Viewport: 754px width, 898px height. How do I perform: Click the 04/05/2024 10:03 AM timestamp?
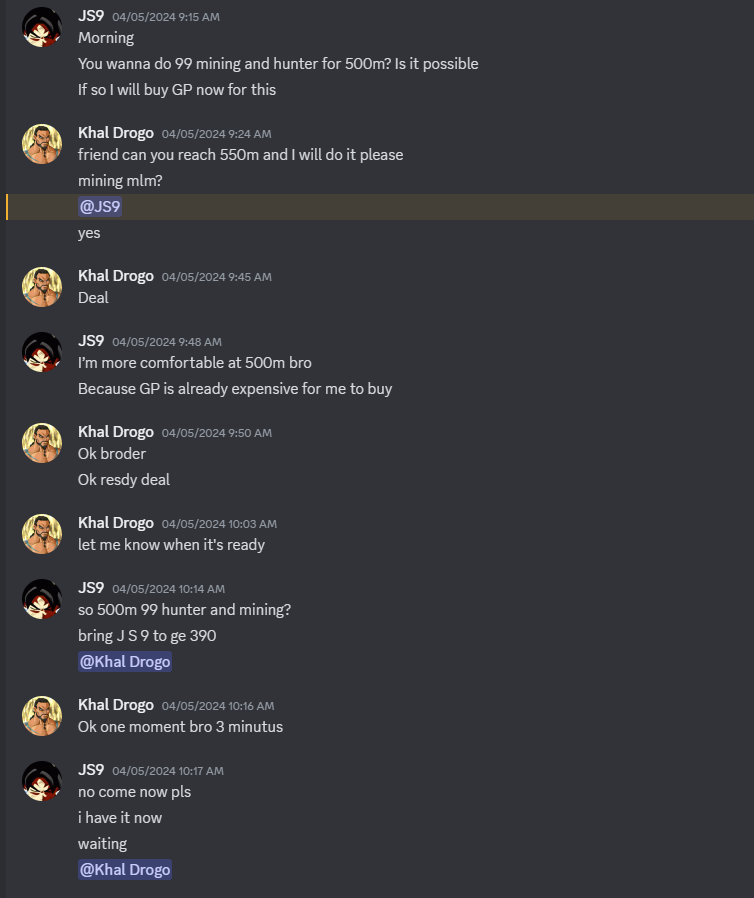[219, 524]
